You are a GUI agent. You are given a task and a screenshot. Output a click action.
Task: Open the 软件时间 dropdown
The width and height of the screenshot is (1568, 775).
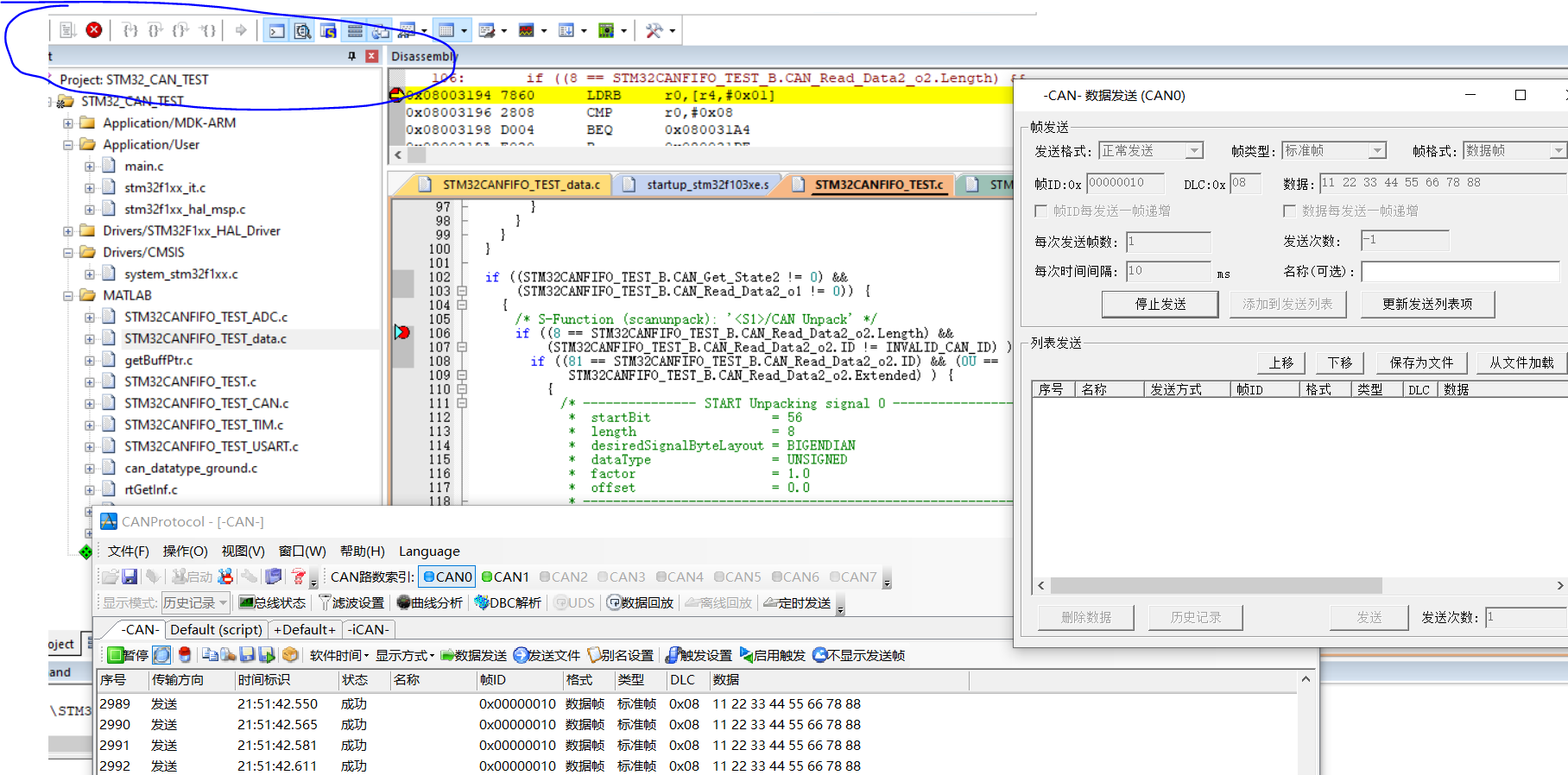click(x=338, y=655)
